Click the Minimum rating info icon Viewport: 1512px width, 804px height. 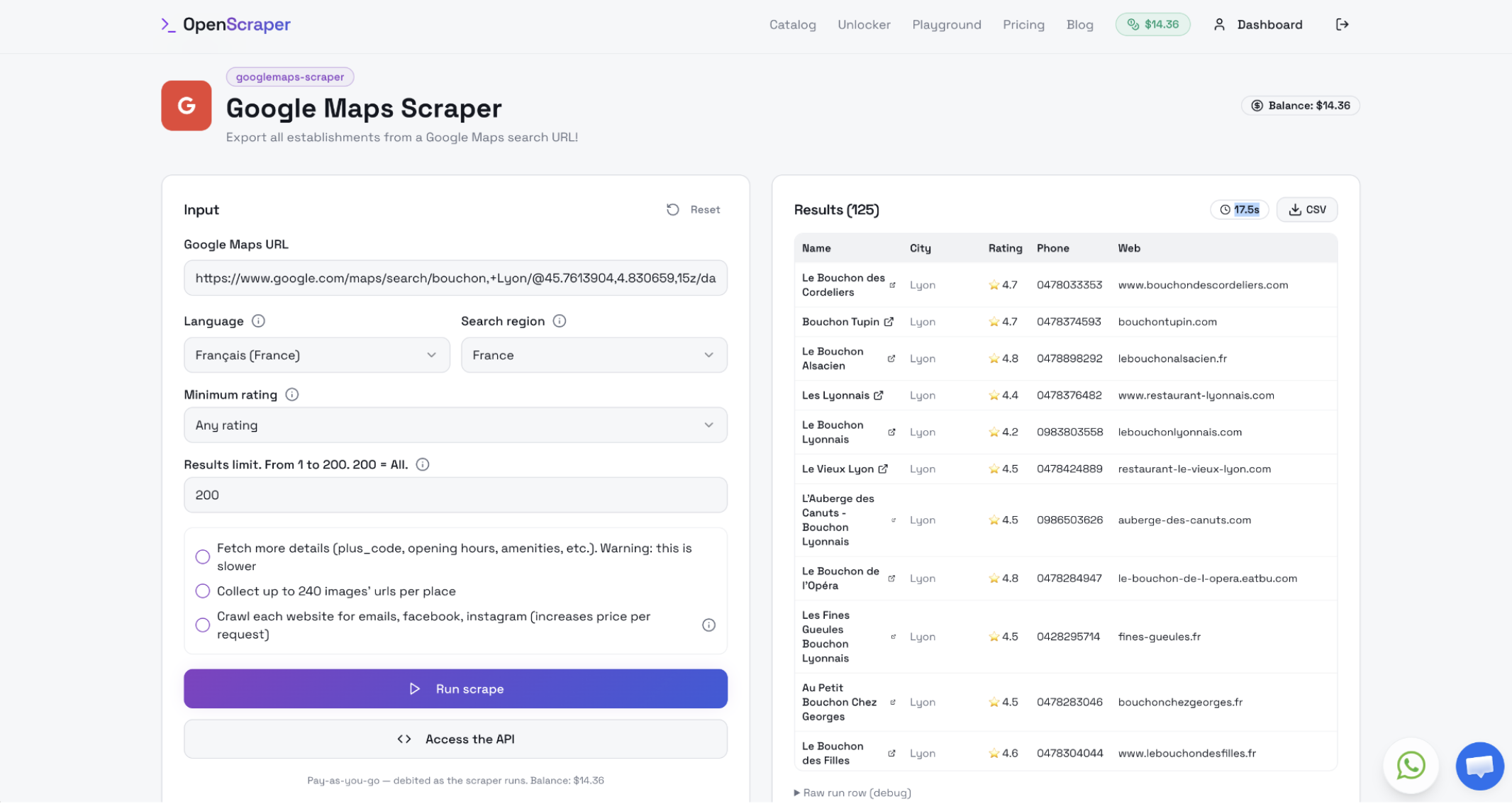(292, 395)
